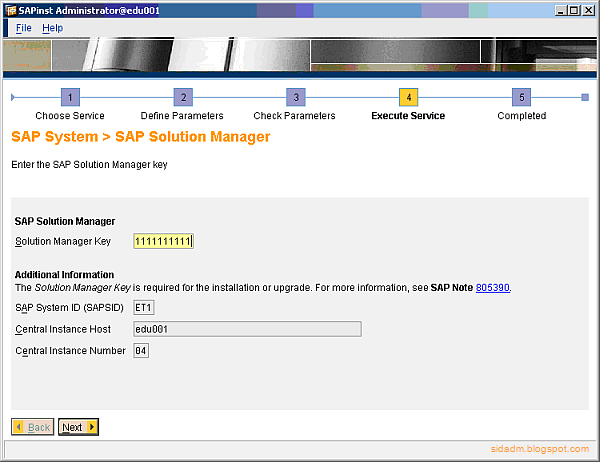The image size is (600, 462).
Task: Click the SAPinst title bar icon
Action: coord(11,10)
